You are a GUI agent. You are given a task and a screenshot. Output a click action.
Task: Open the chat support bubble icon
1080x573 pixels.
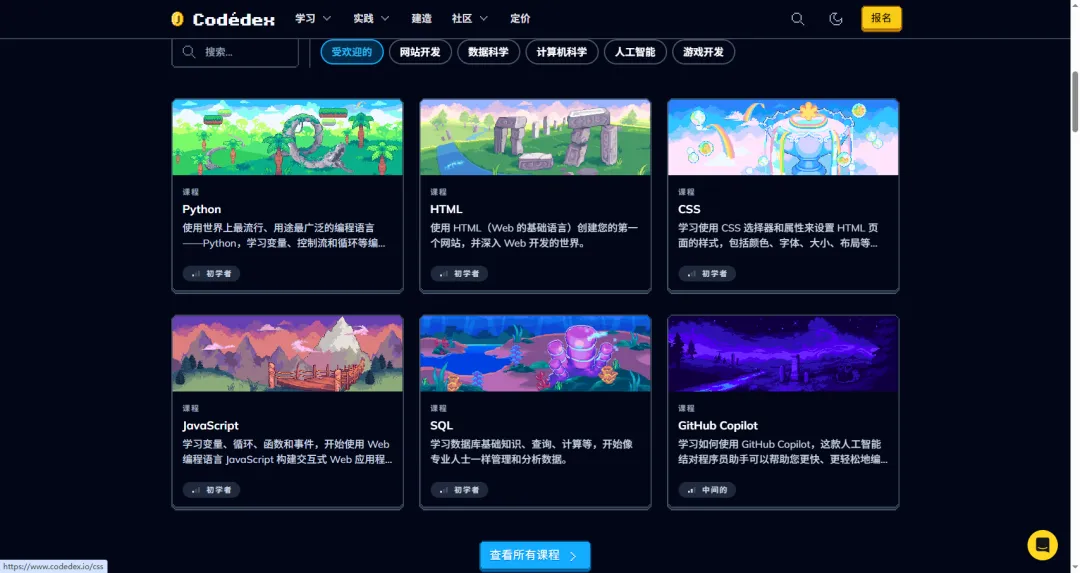tap(1042, 545)
